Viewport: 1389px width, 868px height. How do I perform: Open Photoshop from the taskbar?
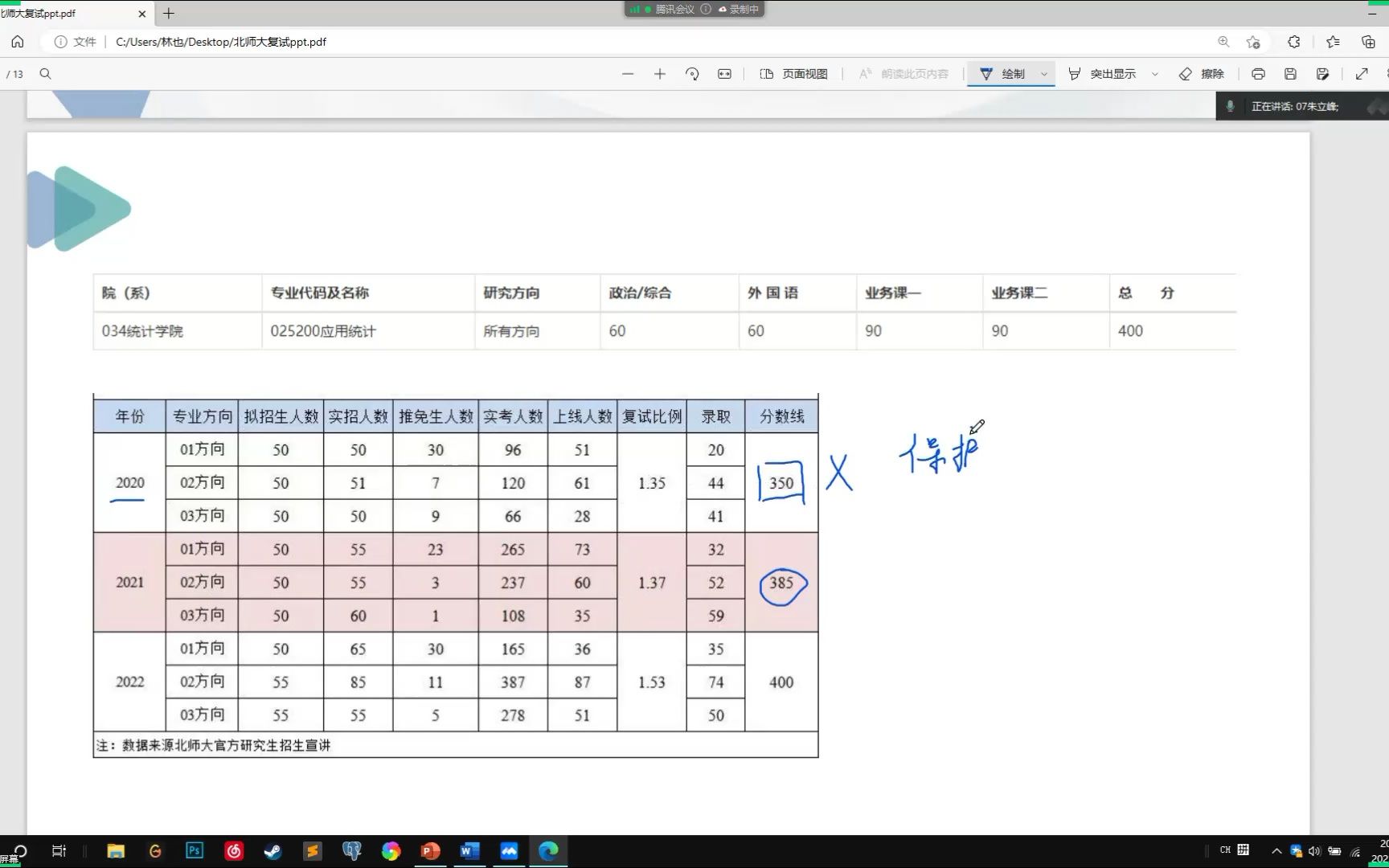tap(194, 850)
